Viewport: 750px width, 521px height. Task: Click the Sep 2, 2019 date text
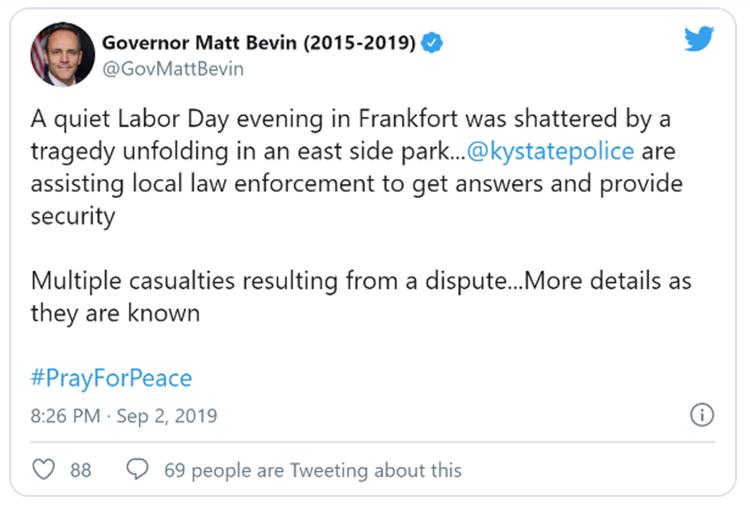[166, 416]
